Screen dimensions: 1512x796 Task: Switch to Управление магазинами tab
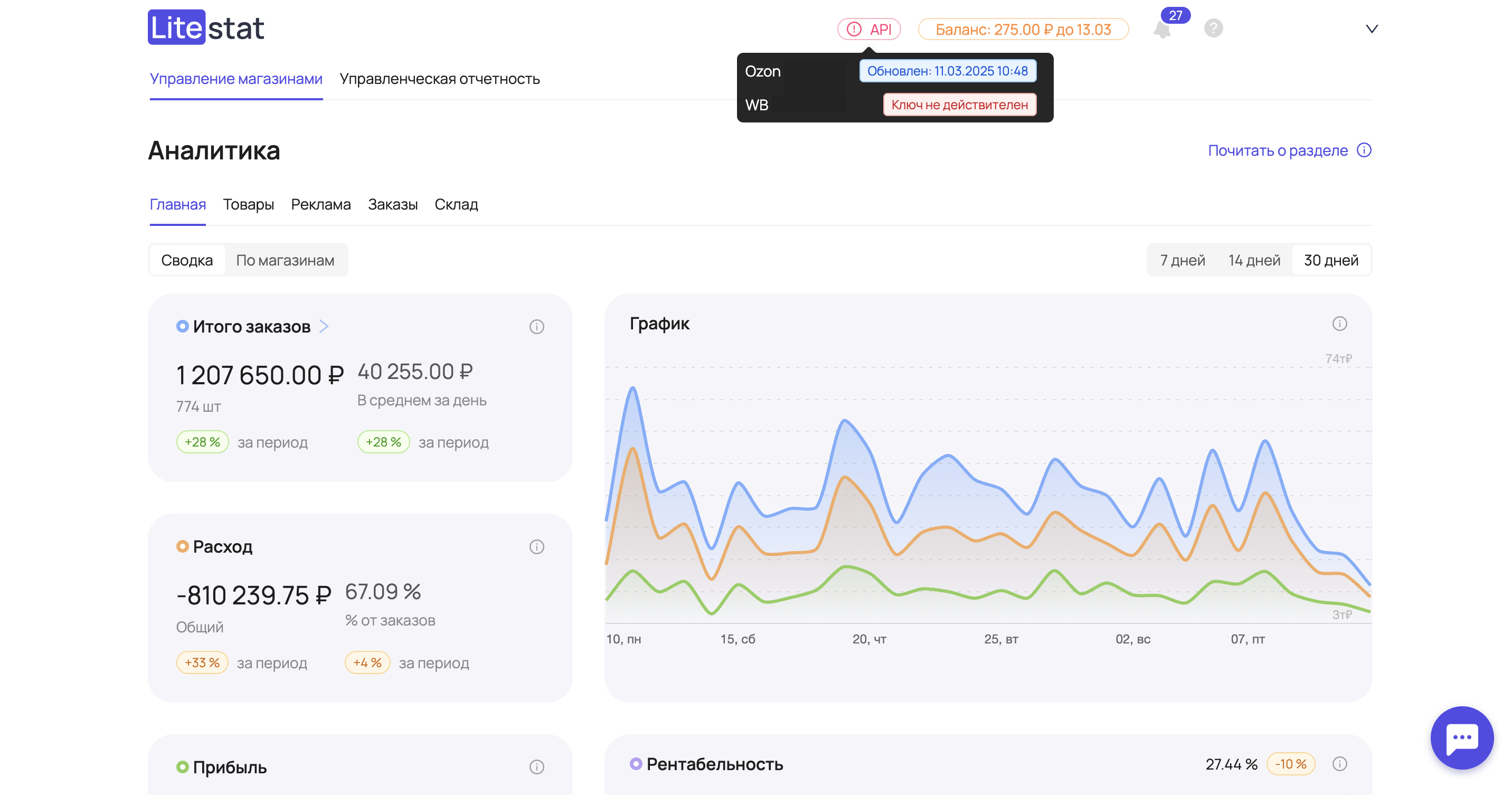pyautogui.click(x=236, y=79)
